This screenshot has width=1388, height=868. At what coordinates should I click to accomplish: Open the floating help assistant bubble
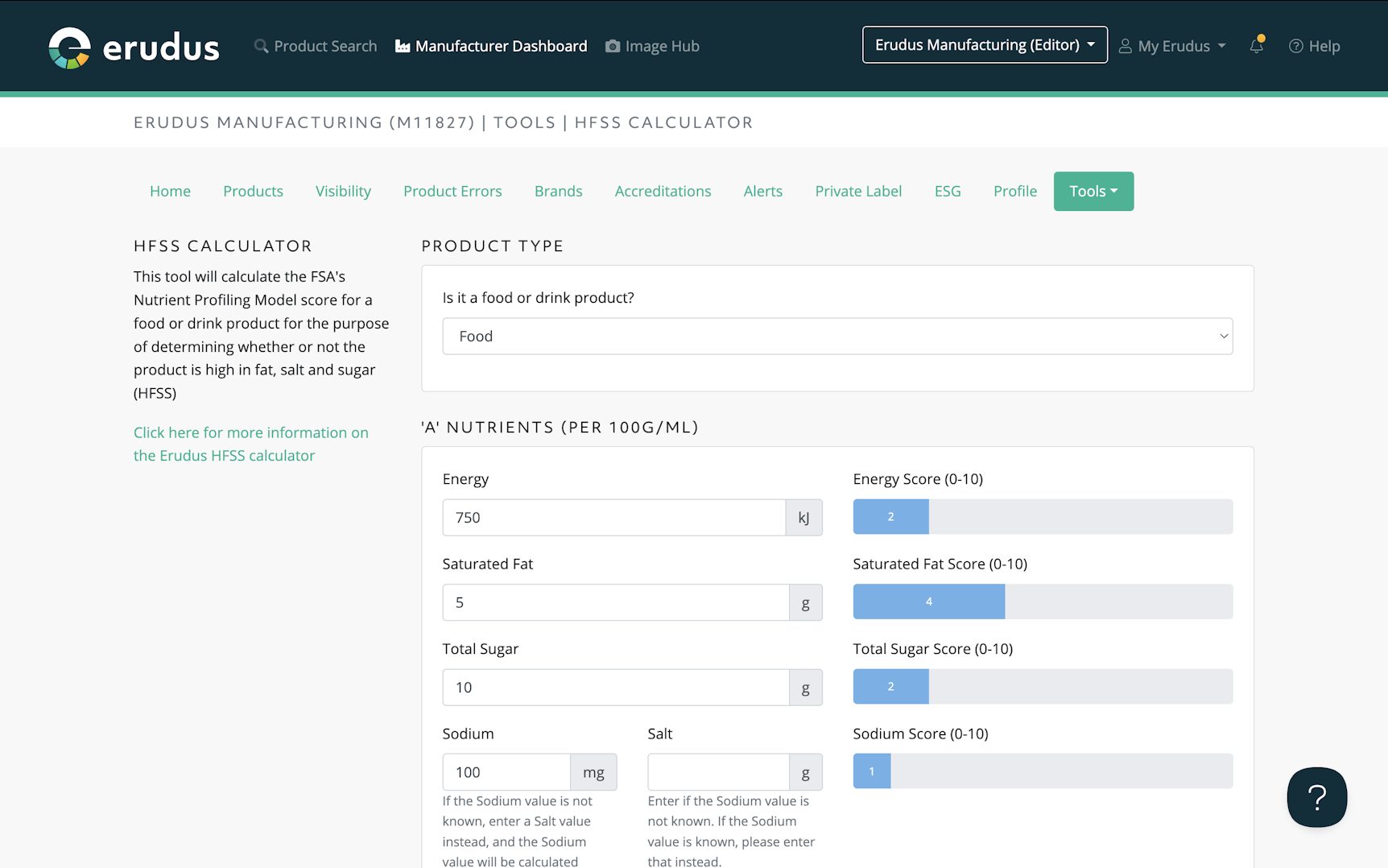[1316, 797]
